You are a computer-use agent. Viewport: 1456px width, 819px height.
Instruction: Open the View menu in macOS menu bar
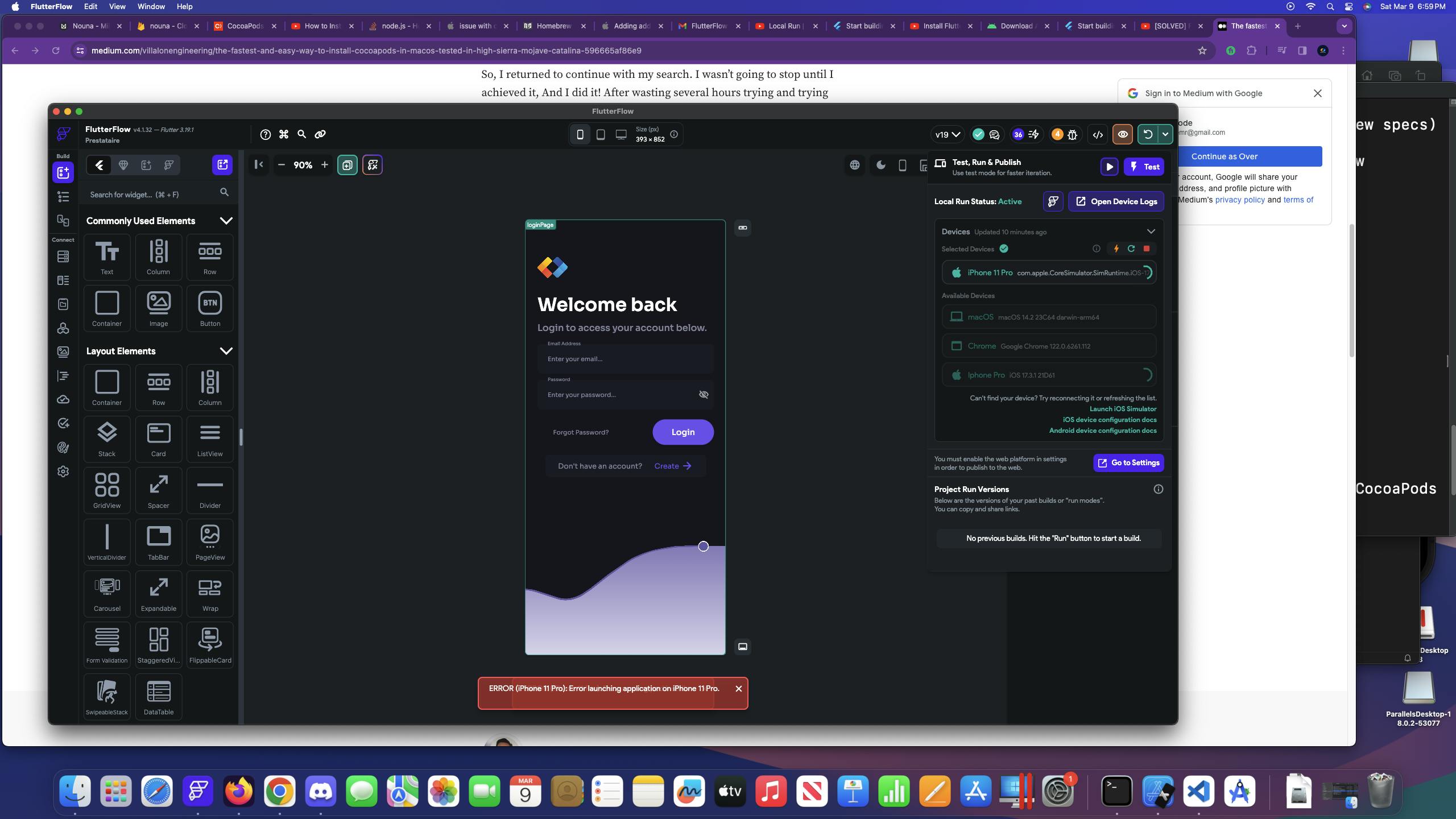117,6
